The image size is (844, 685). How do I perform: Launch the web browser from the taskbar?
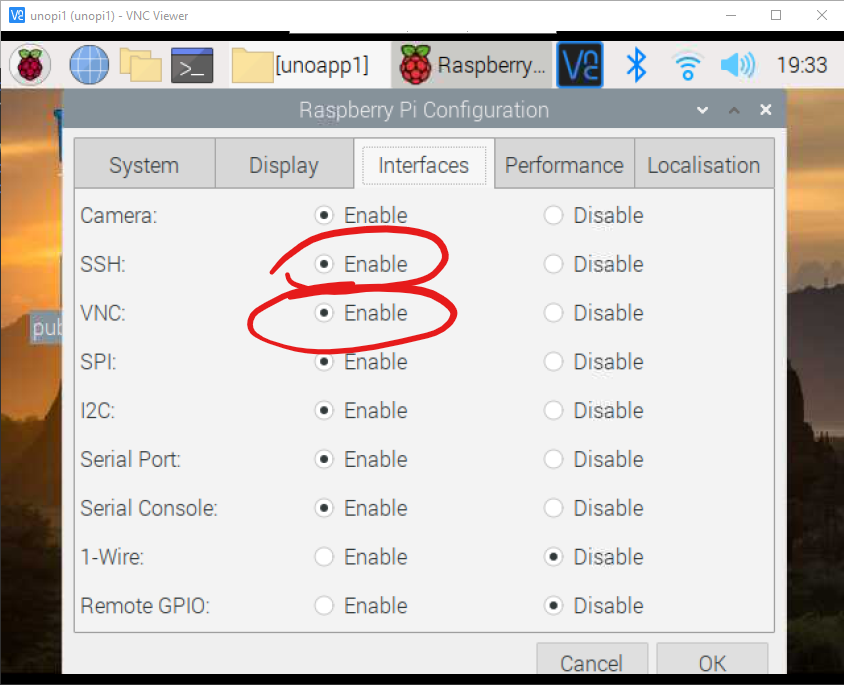tap(88, 64)
